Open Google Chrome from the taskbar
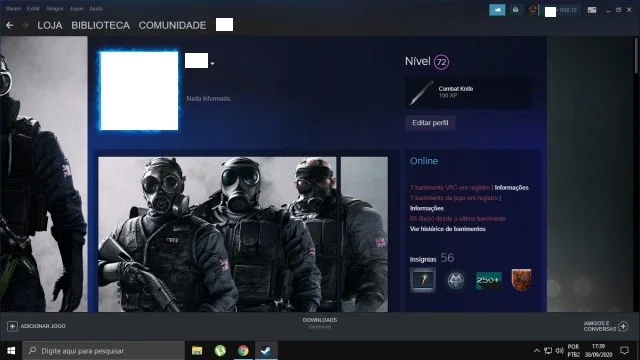Viewport: 640px width, 360px height. point(243,351)
